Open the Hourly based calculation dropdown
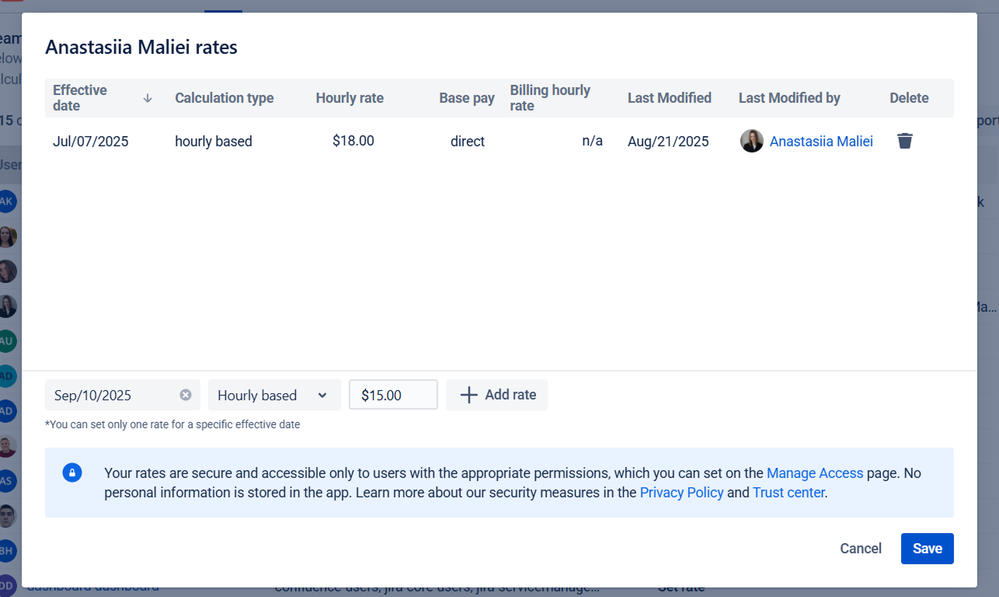The height and width of the screenshot is (597, 999). coord(273,395)
